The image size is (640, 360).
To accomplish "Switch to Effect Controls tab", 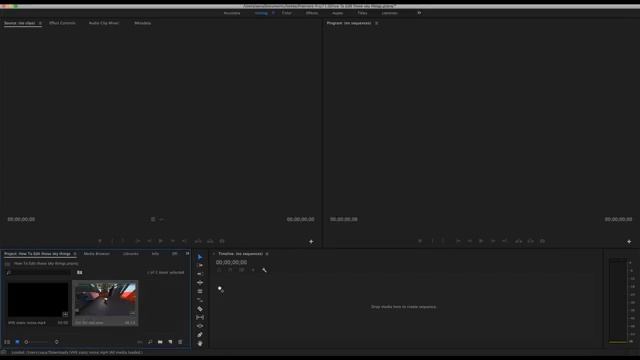I will pyautogui.click(x=62, y=23).
